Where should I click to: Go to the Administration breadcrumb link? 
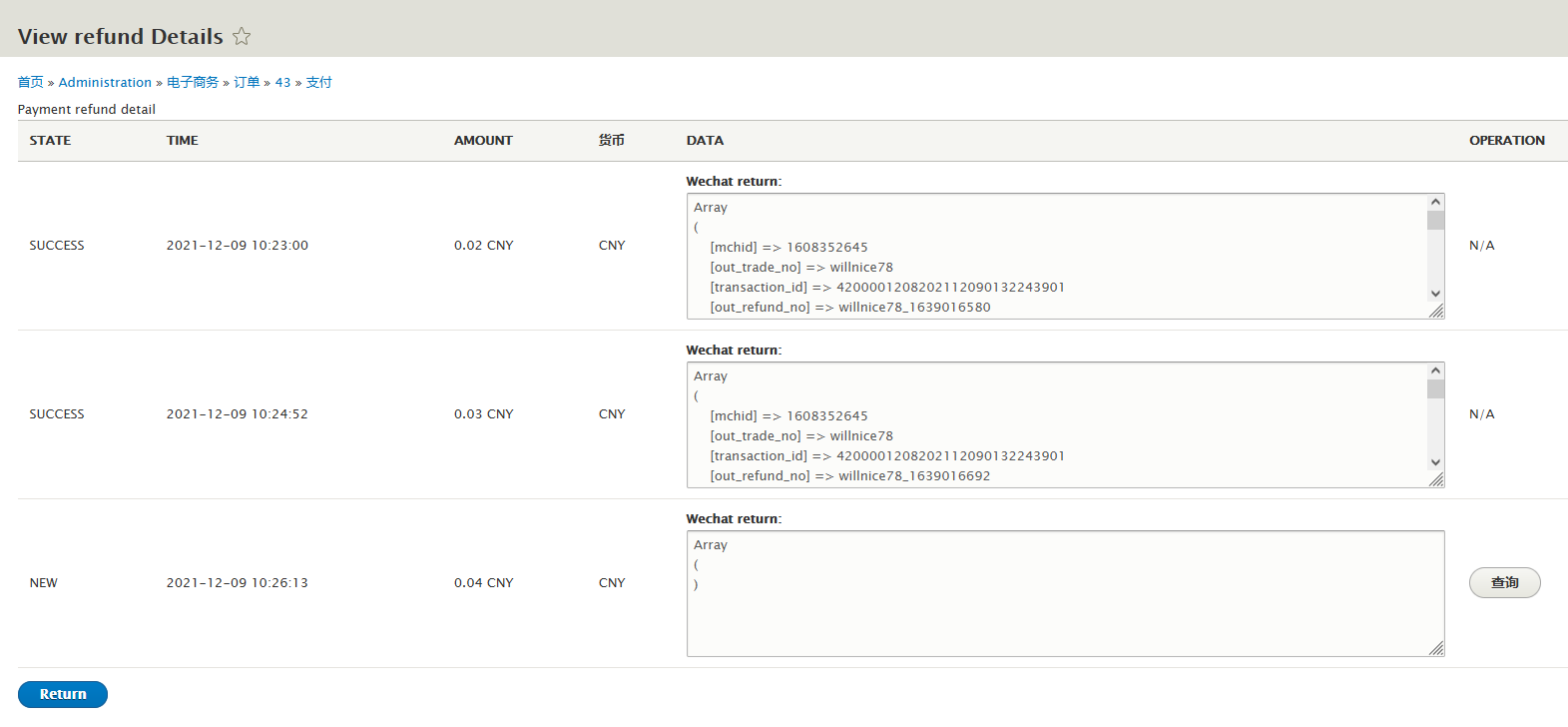coord(105,82)
